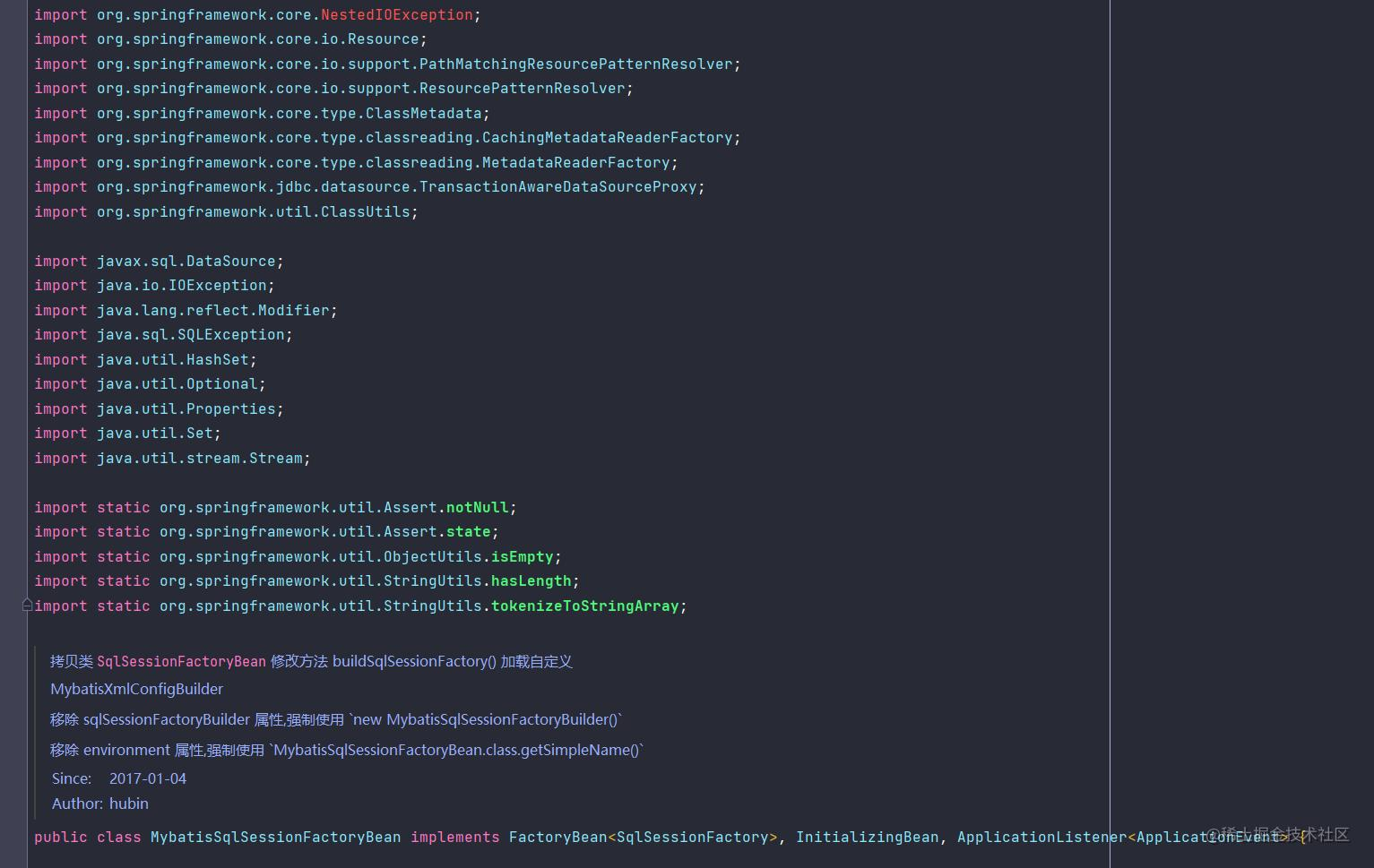
Task: Click the javax.sql.DataSource import
Action: pyautogui.click(x=159, y=262)
